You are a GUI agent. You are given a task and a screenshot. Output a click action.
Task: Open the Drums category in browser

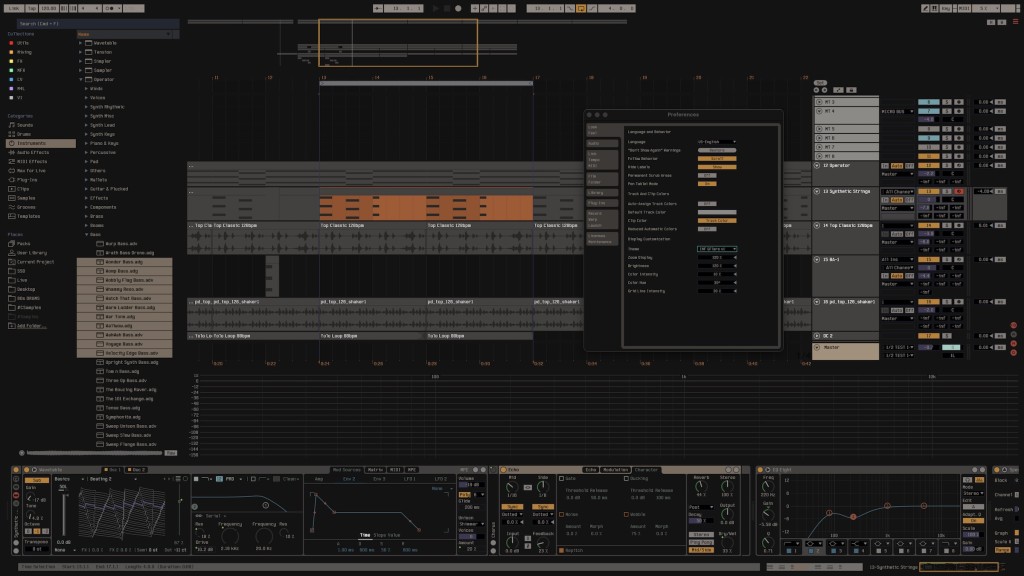26,133
